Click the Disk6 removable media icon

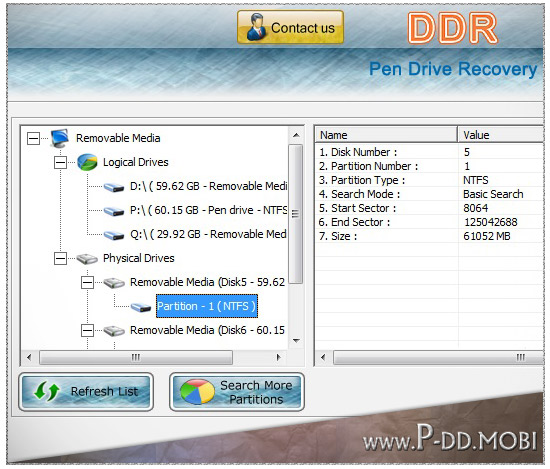114,330
